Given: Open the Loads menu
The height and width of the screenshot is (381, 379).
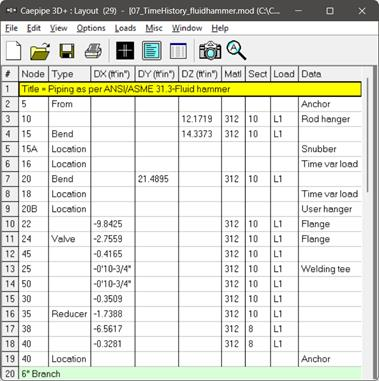Looking at the screenshot, I should (x=125, y=28).
